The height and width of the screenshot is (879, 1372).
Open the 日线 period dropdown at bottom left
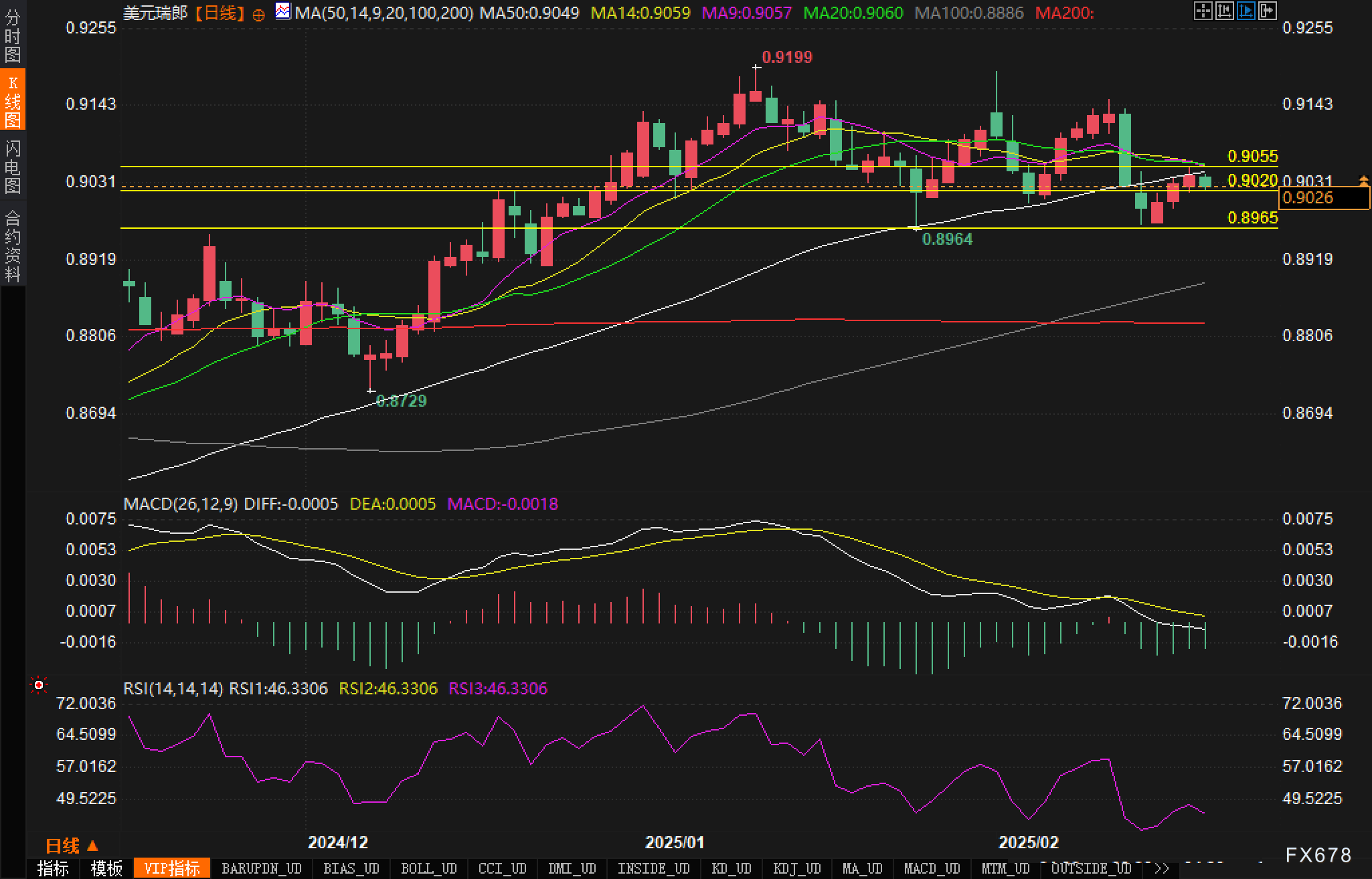pos(72,846)
